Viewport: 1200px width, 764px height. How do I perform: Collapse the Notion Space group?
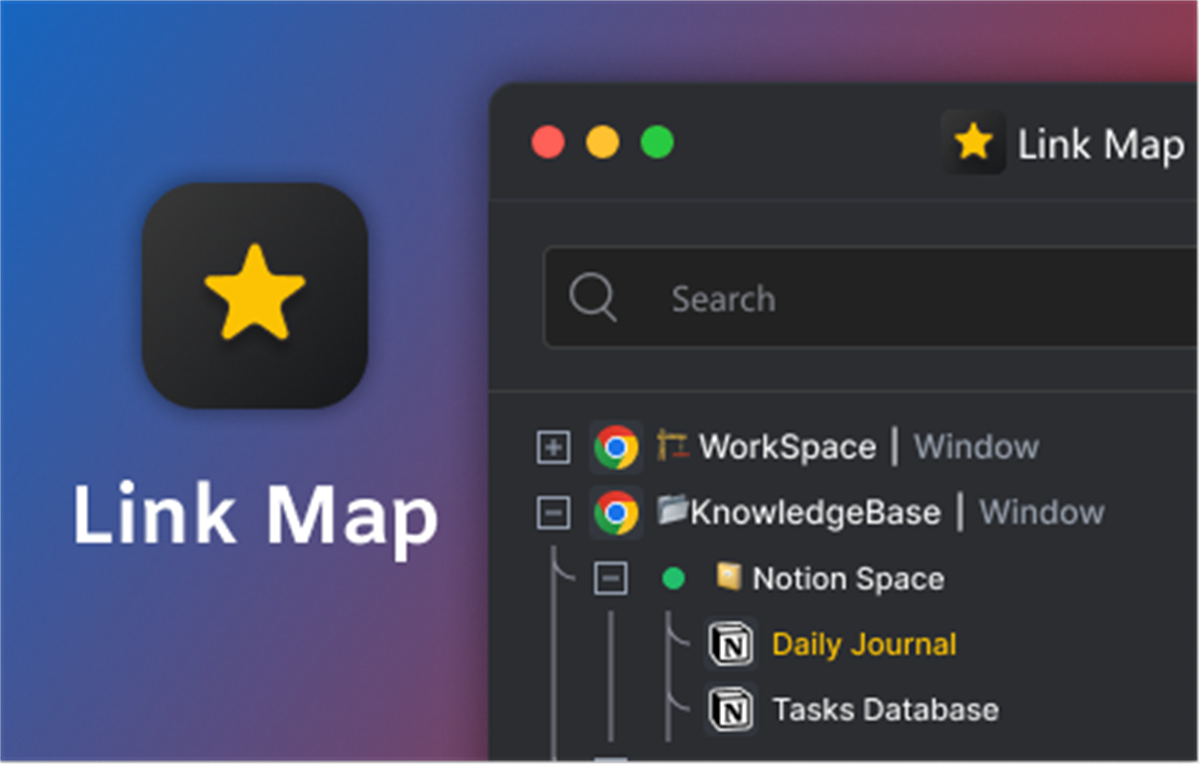point(611,578)
